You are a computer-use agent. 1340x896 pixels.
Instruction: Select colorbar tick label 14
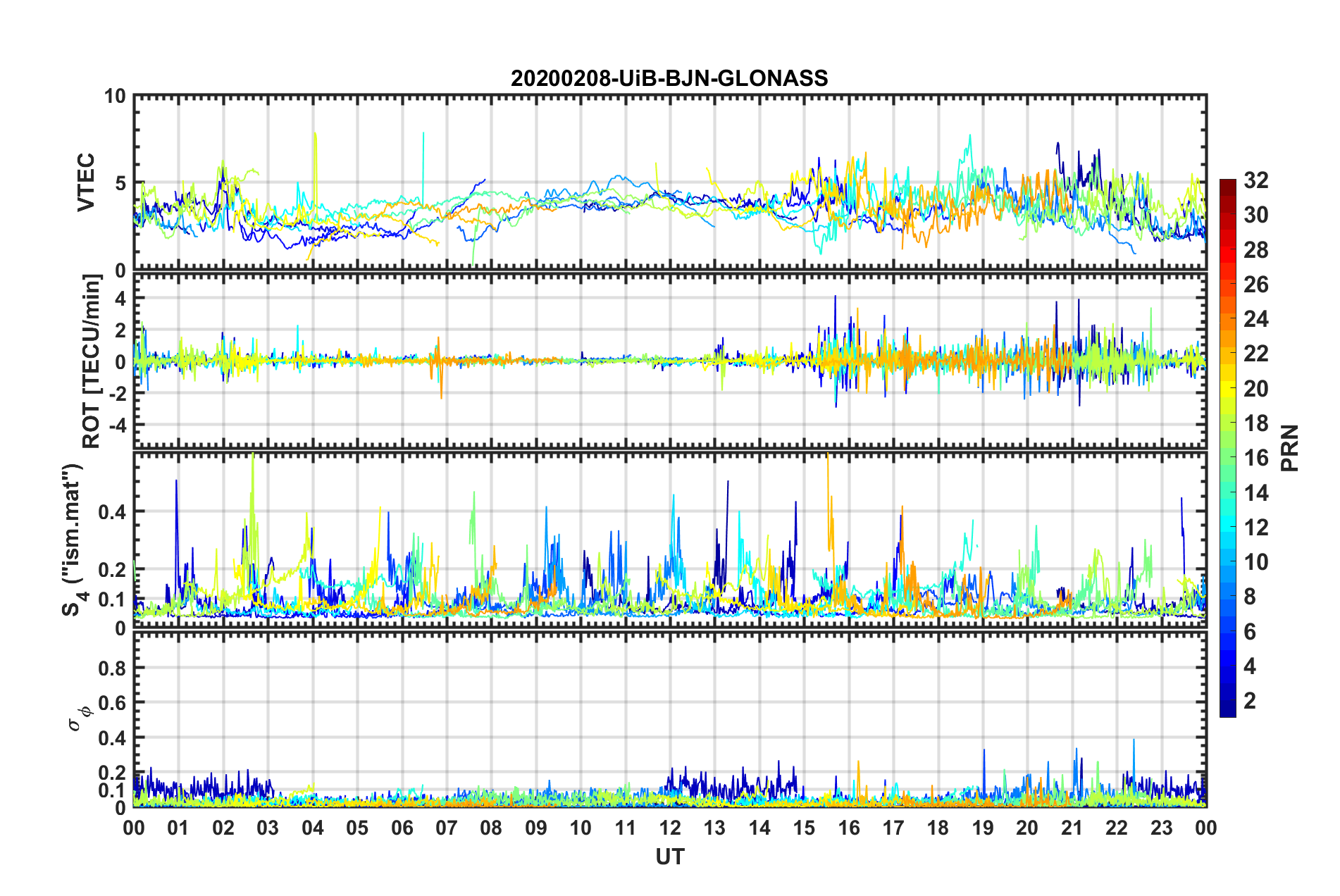coord(1255,493)
